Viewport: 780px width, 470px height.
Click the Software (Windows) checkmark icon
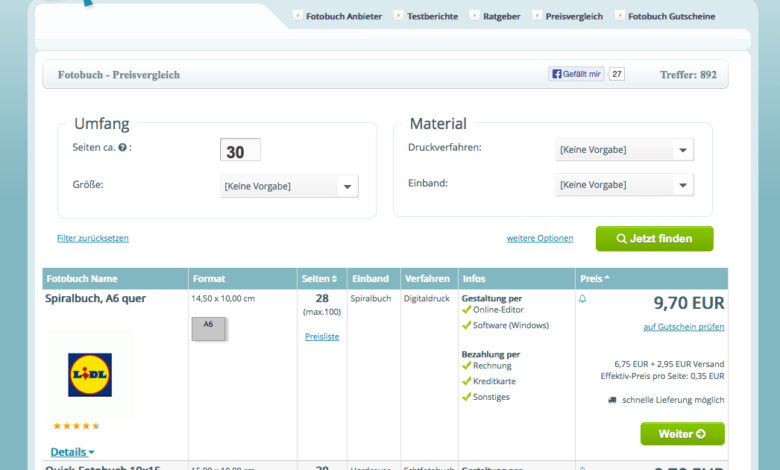[466, 325]
